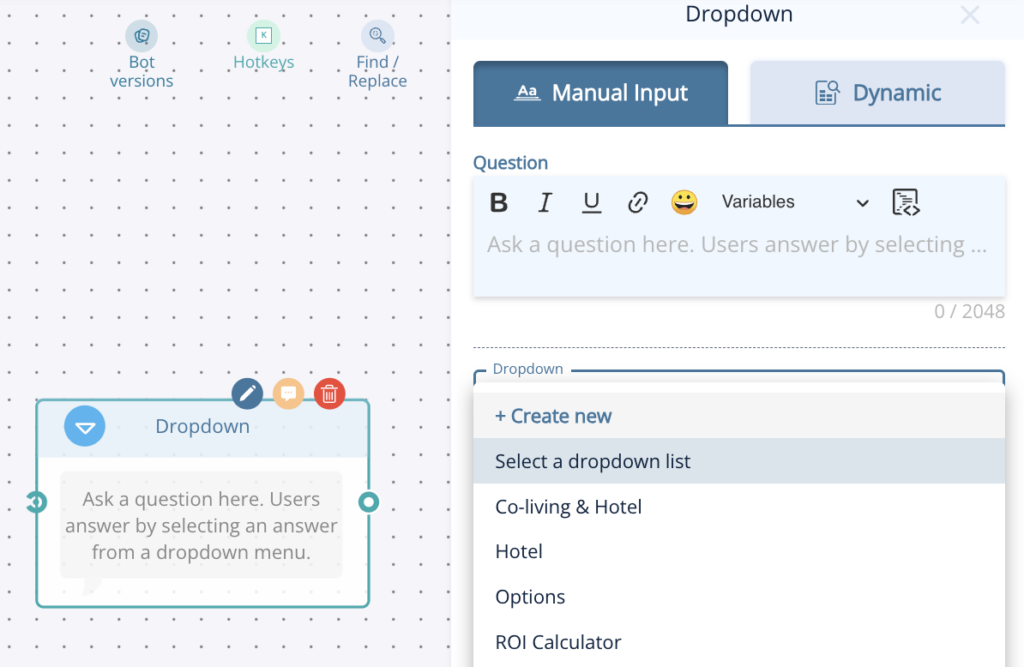Toggle italic formatting in the editor
This screenshot has height=667, width=1024.
click(x=545, y=201)
